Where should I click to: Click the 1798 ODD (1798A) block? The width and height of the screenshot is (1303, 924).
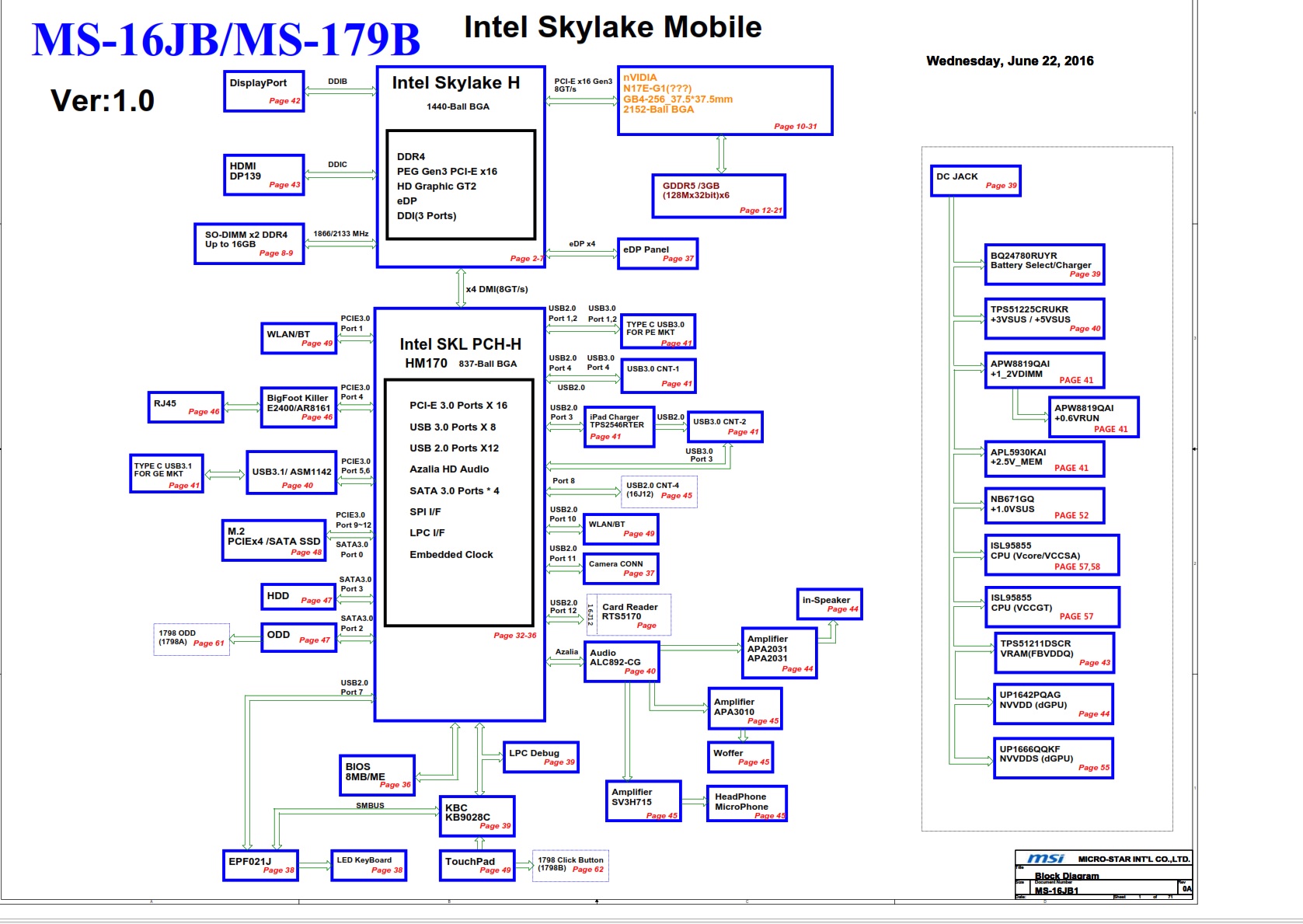tap(192, 639)
